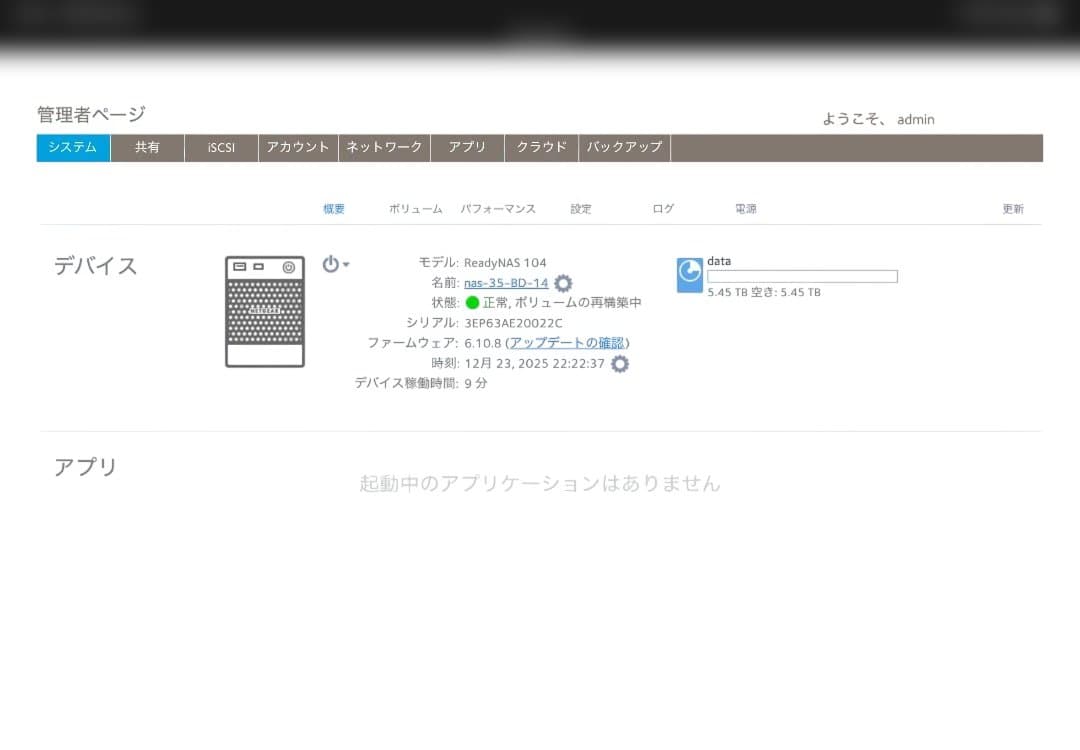Switch to the アカウント tab
The image size is (1080, 750).
tap(298, 147)
